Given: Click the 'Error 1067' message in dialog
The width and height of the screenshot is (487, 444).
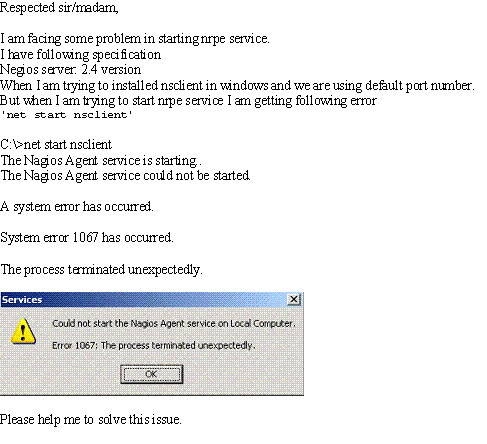Looking at the screenshot, I should [x=154, y=345].
